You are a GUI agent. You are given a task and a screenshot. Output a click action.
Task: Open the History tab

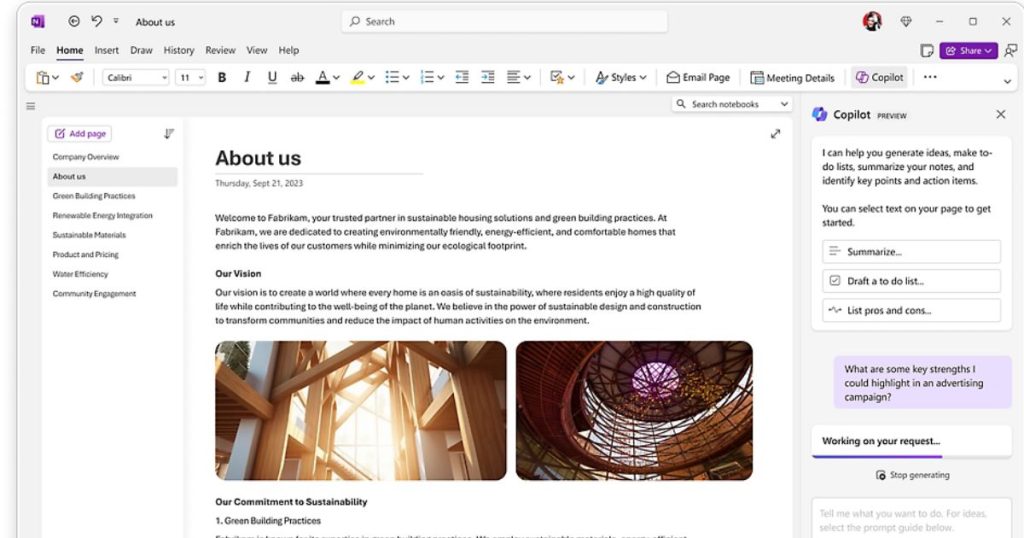click(179, 50)
